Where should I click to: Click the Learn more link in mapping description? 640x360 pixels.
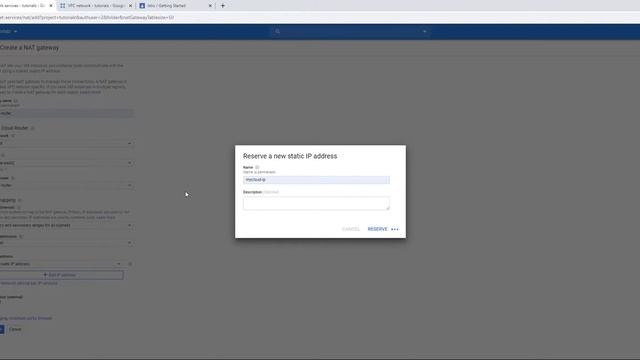click(x=107, y=218)
